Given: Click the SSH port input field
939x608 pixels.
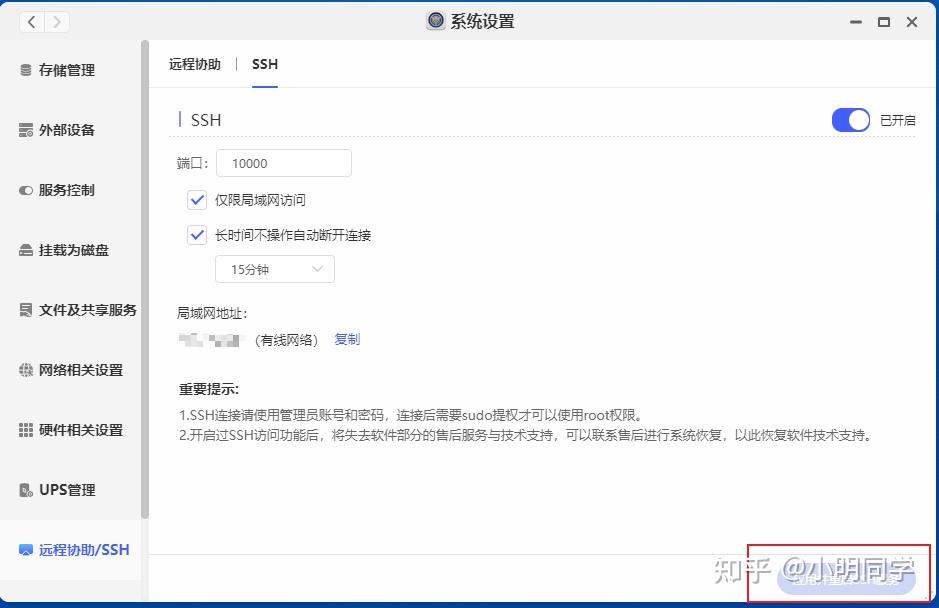Looking at the screenshot, I should [283, 162].
